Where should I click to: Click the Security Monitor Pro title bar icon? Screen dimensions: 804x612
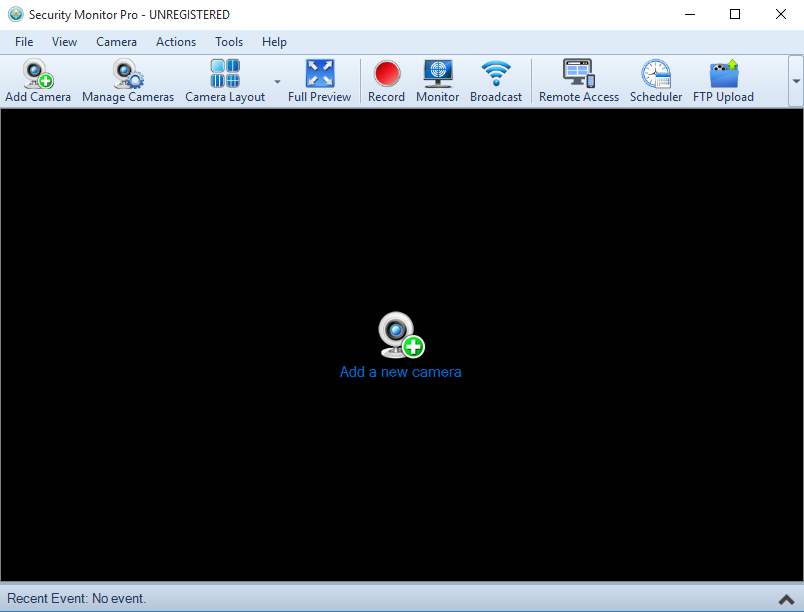[15, 14]
